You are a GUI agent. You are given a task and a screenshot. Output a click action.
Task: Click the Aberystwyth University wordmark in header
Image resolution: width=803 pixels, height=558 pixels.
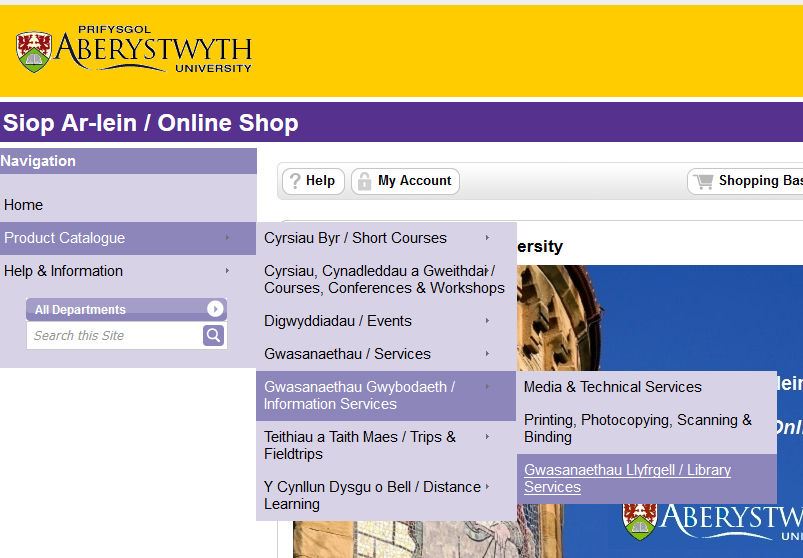[154, 50]
